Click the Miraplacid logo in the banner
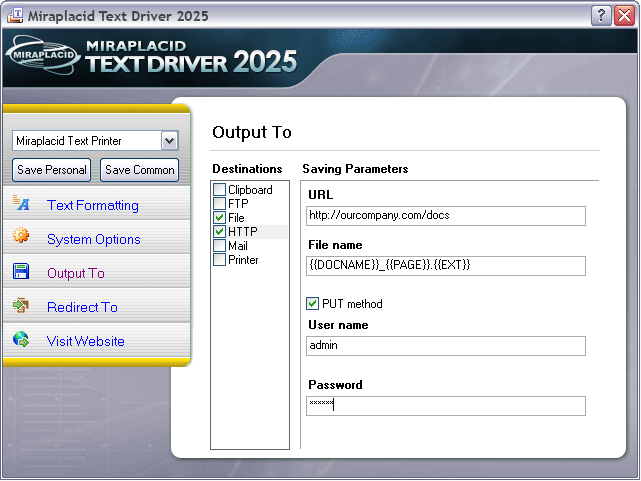The height and width of the screenshot is (481, 641). 43,55
